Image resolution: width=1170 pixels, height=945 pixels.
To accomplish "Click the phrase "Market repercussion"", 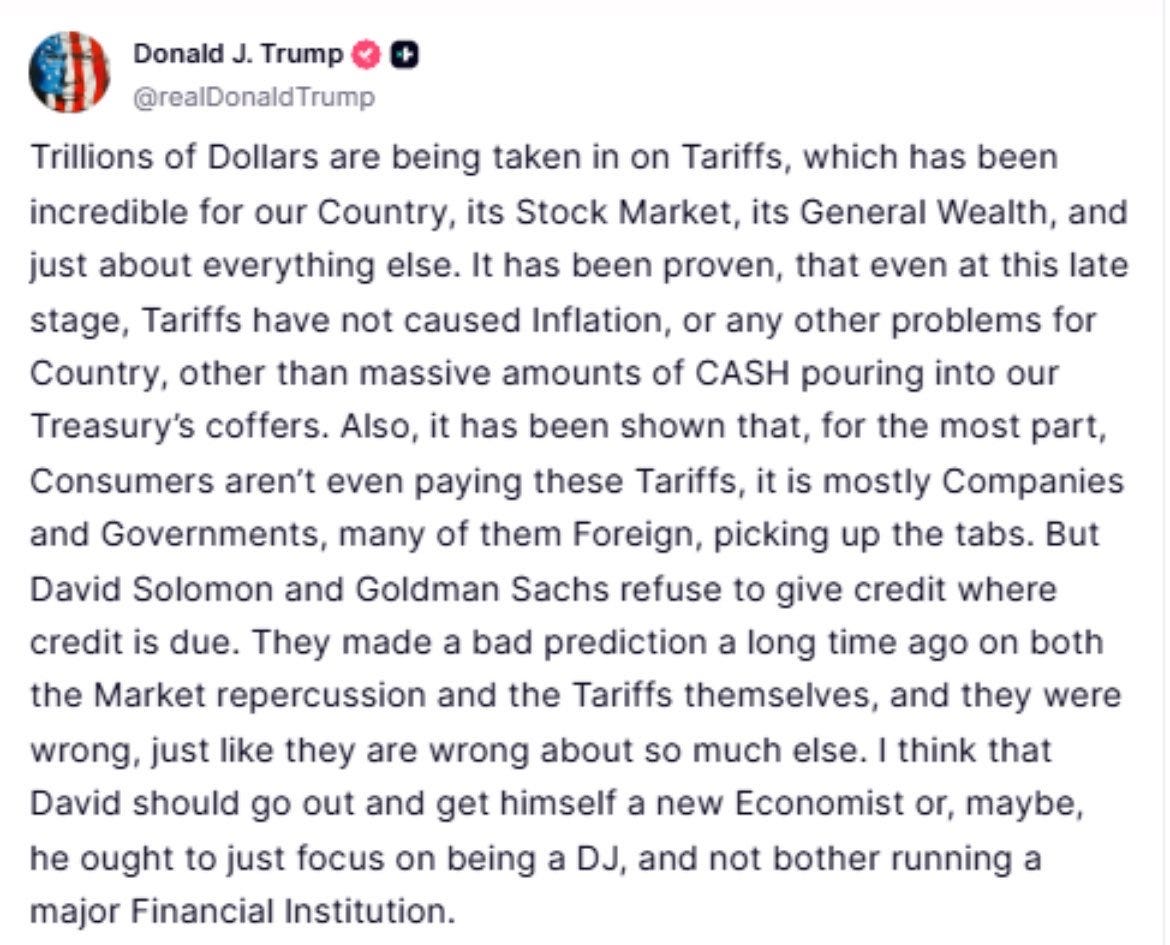I will tap(260, 696).
